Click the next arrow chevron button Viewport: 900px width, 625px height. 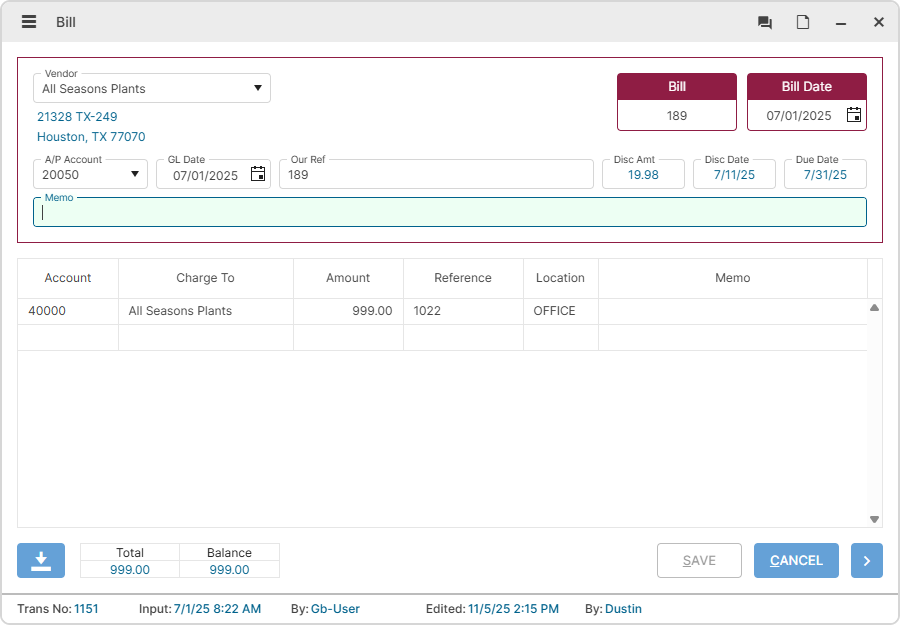pos(867,560)
